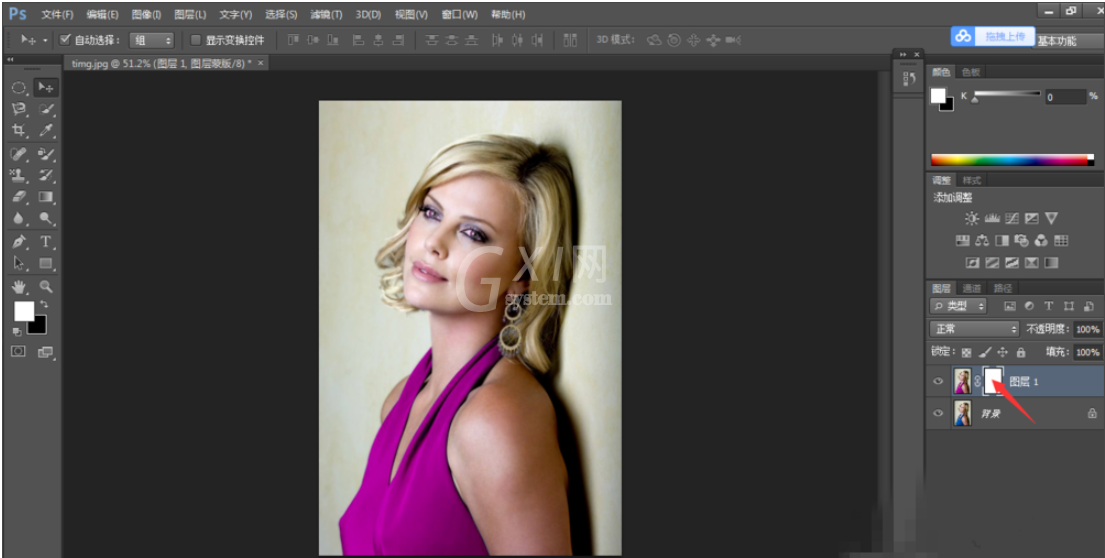This screenshot has width=1105, height=558.
Task: Add Brightness/Contrast adjustment
Action: point(972,219)
